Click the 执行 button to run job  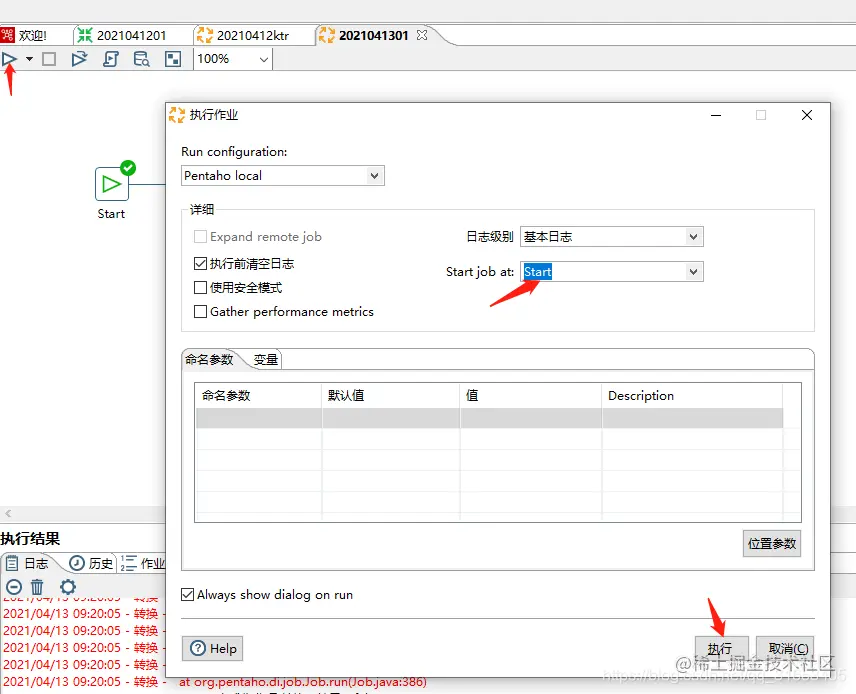tap(721, 649)
